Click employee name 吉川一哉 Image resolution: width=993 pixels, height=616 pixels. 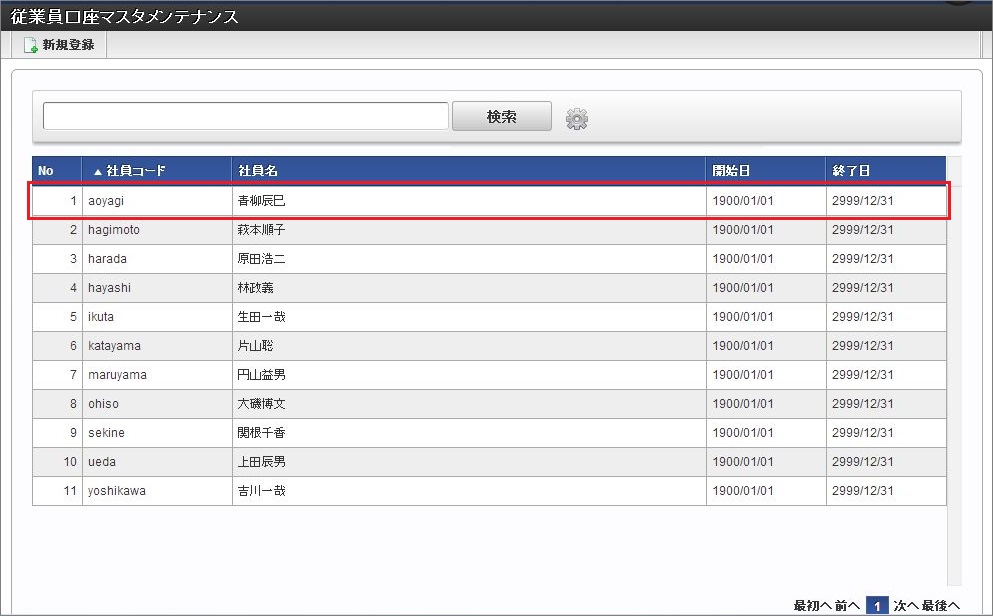[262, 491]
